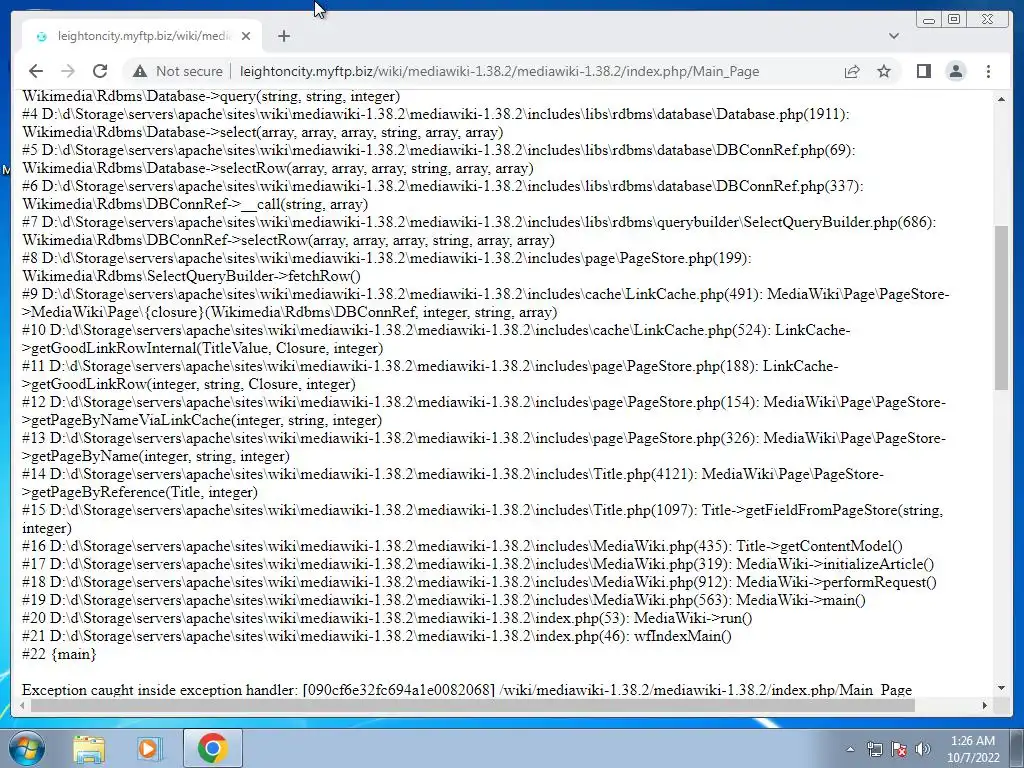Viewport: 1024px width, 768px height.
Task: Click the horizontal scrollbar thumb
Action: tap(473, 705)
